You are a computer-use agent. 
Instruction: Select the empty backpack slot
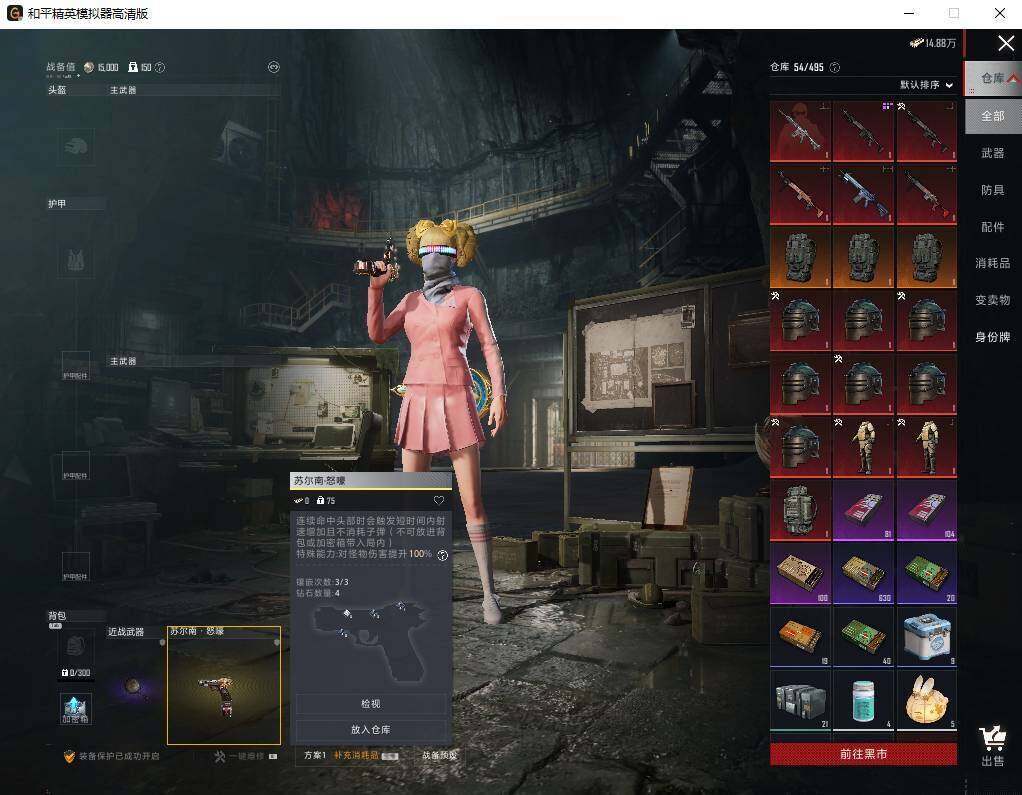(76, 646)
